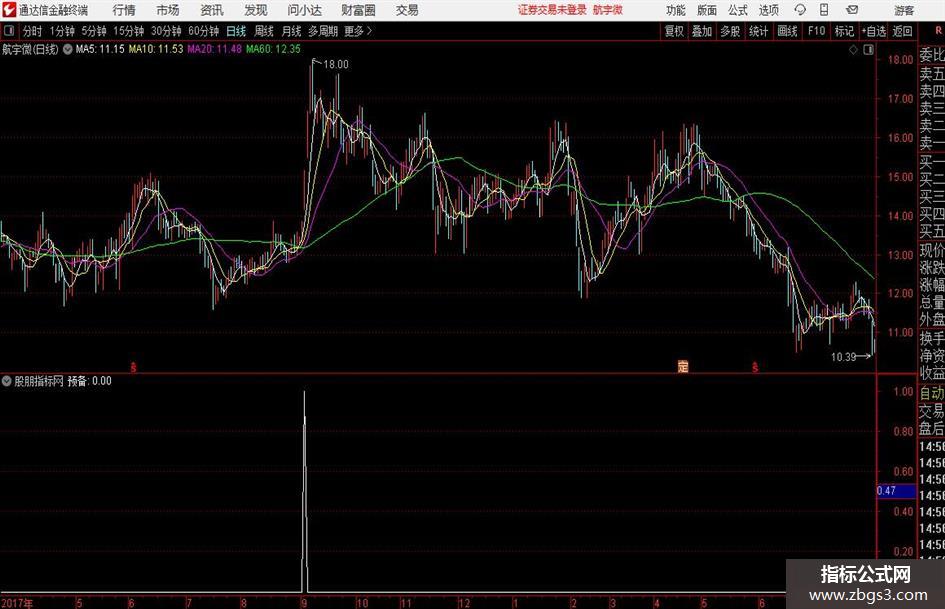The image size is (945, 609).
Task: Expand the 更多 period options
Action: click(x=359, y=31)
